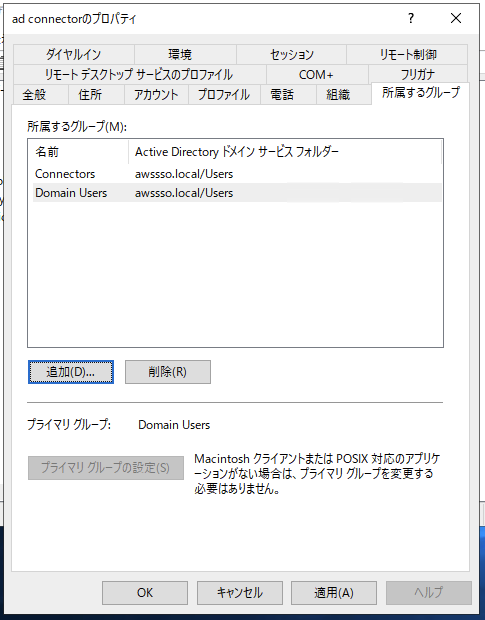Open the 住所 tab
The image size is (485, 620).
point(96,95)
